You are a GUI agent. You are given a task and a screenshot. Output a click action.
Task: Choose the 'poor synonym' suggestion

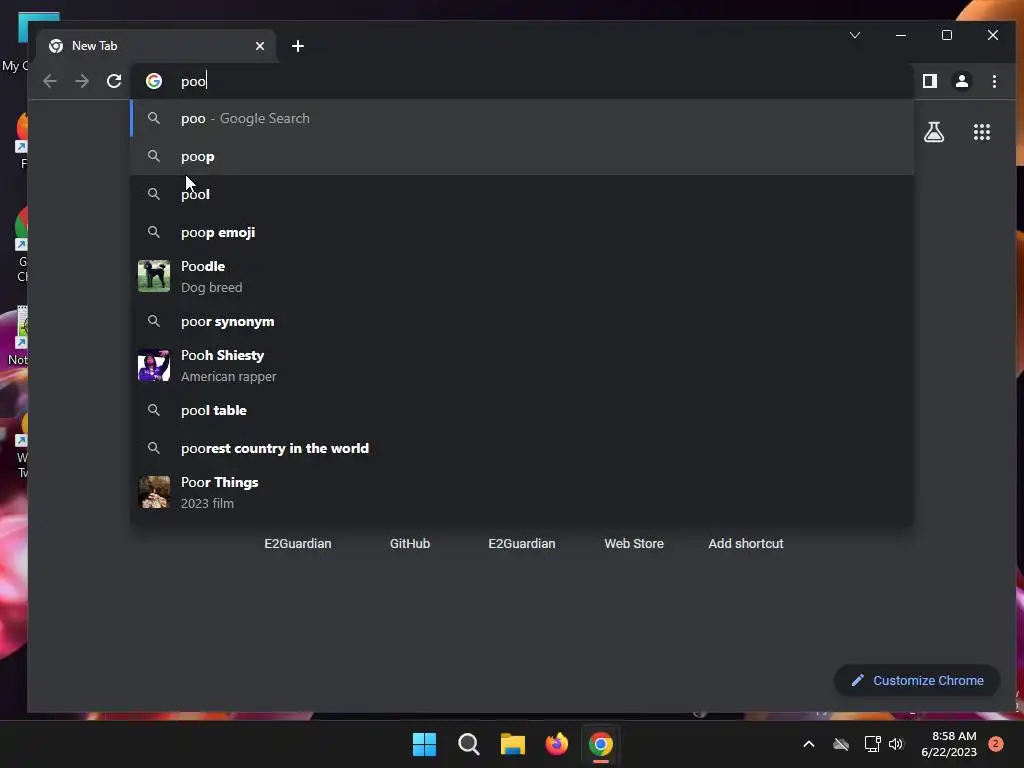coord(522,321)
